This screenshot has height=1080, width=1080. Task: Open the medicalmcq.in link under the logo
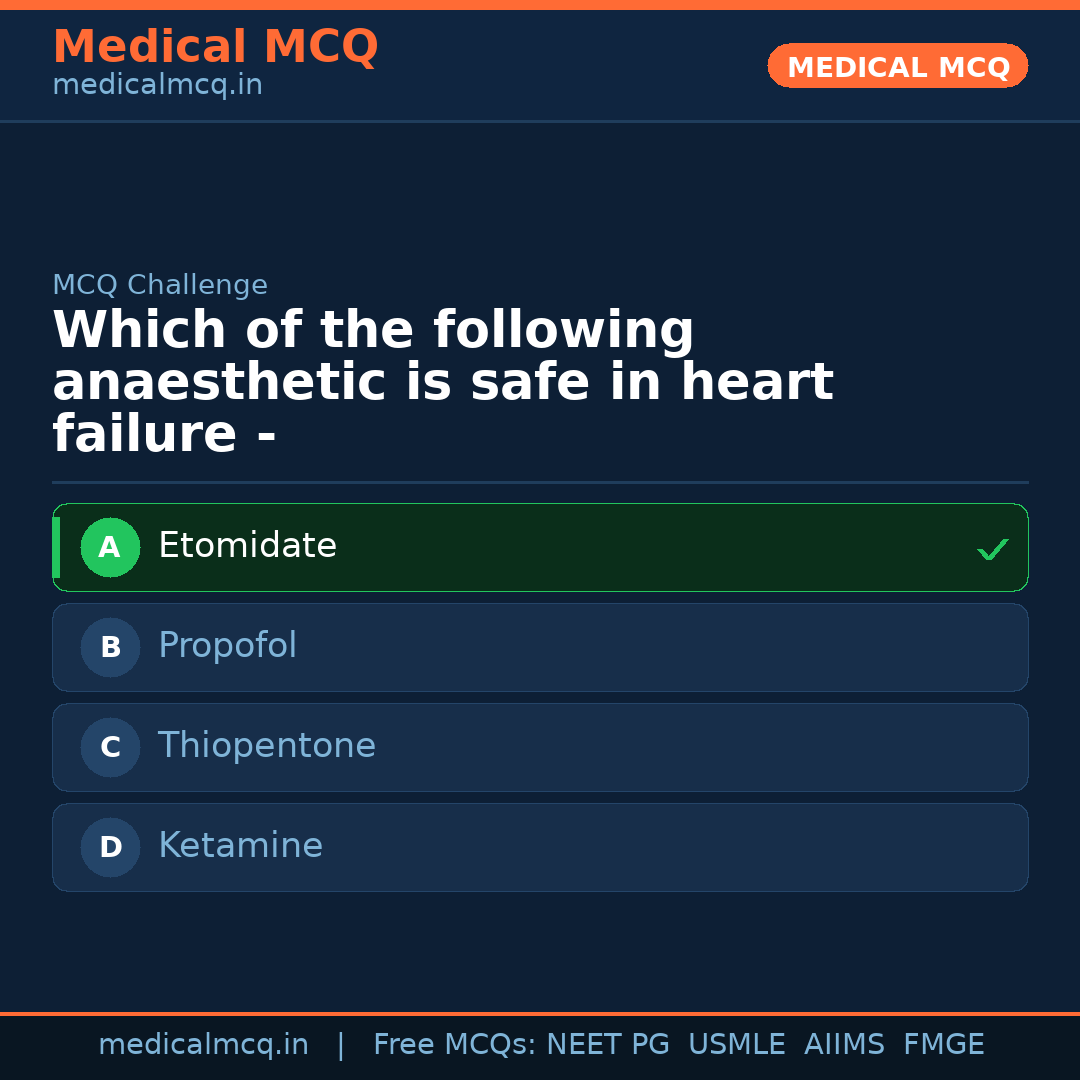point(157,85)
